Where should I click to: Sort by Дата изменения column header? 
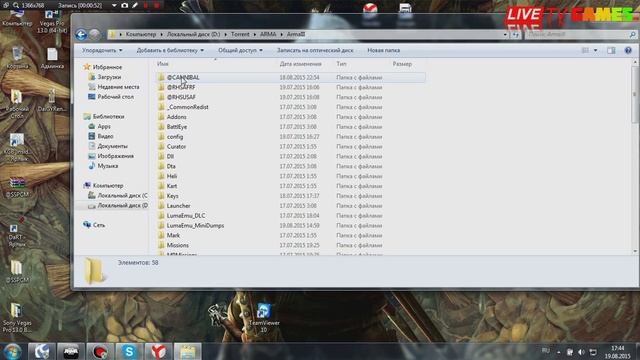300,64
